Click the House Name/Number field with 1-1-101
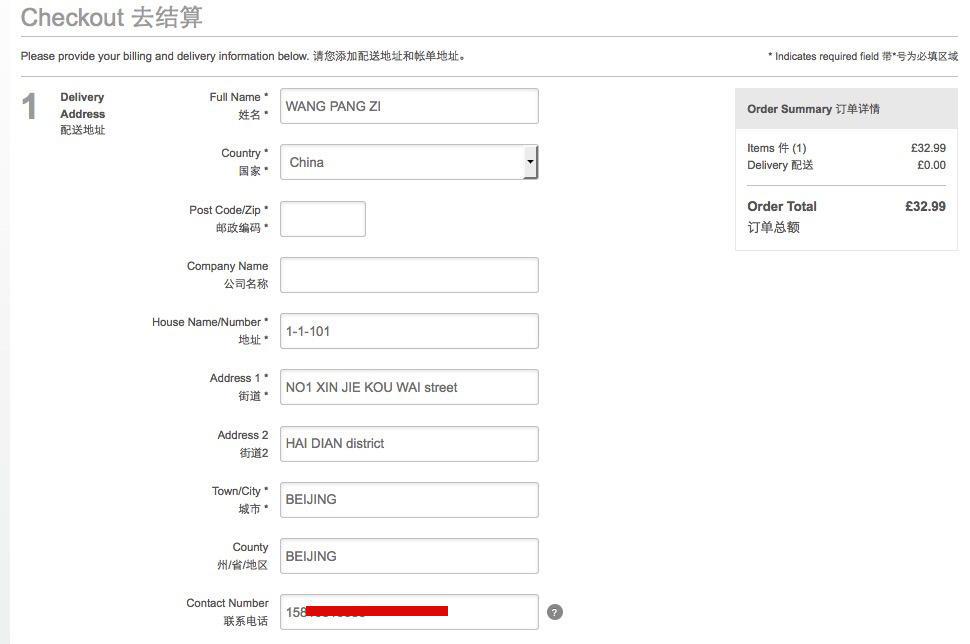The height and width of the screenshot is (644, 970). [x=409, y=331]
